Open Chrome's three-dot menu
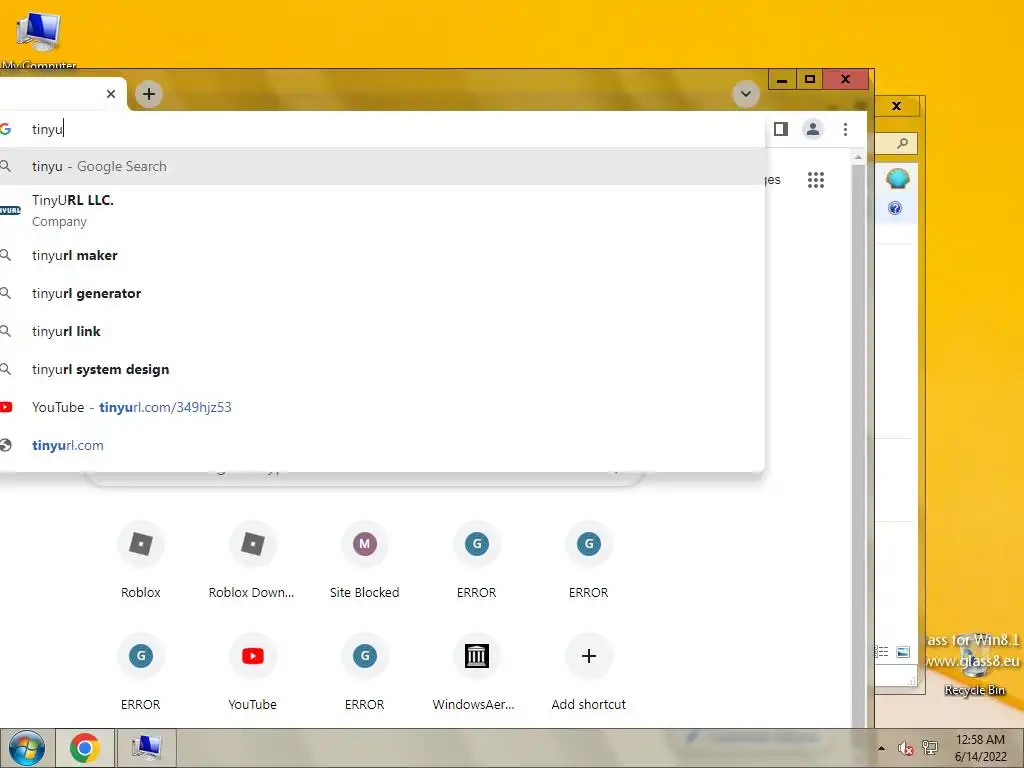Image resolution: width=1024 pixels, height=768 pixels. pos(845,129)
